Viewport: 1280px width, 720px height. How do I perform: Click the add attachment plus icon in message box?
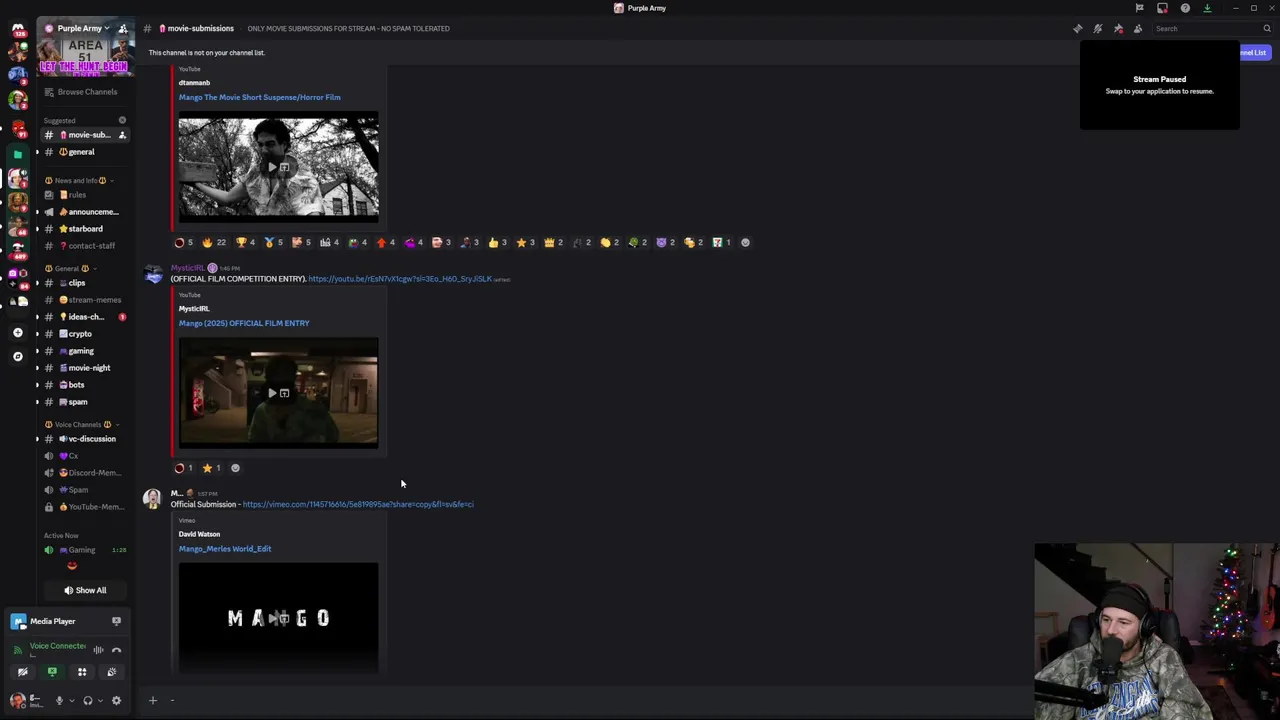pos(153,700)
